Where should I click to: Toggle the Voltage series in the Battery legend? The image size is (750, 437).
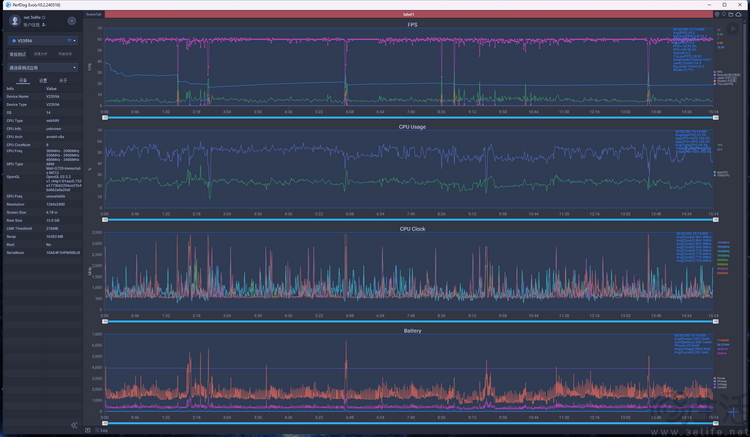pyautogui.click(x=721, y=384)
